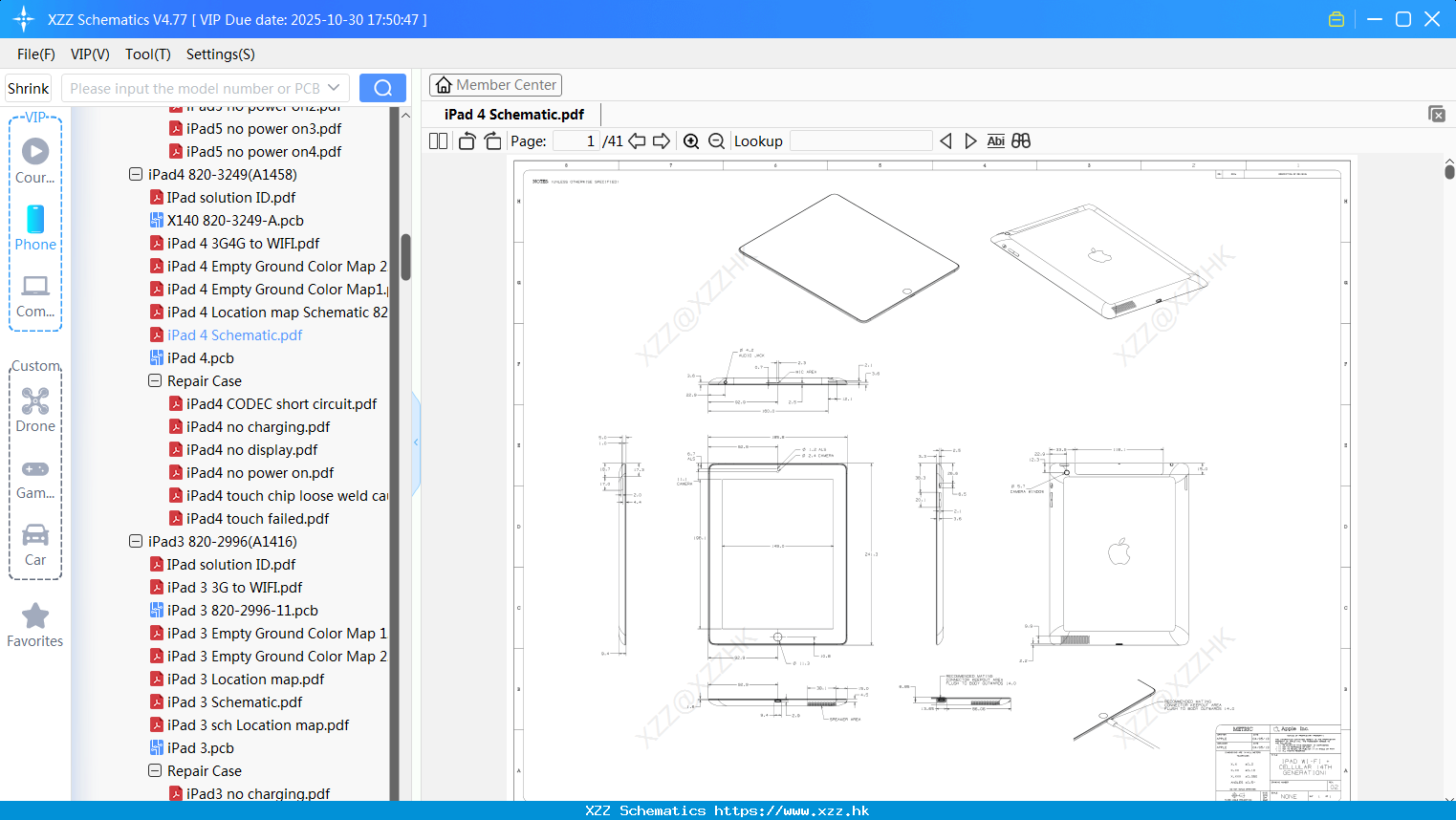Collapse the iPad4 820-3249(A1458) folder
The image size is (1456, 820).
136,175
